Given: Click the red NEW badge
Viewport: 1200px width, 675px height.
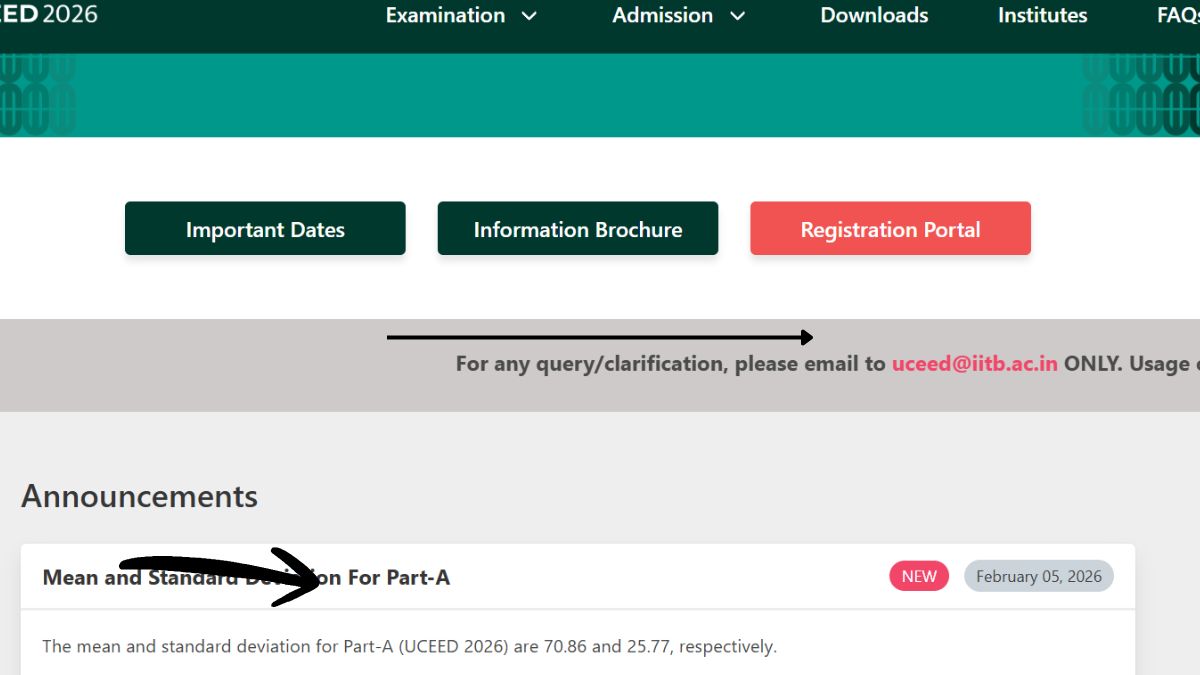Looking at the screenshot, I should click(x=919, y=576).
